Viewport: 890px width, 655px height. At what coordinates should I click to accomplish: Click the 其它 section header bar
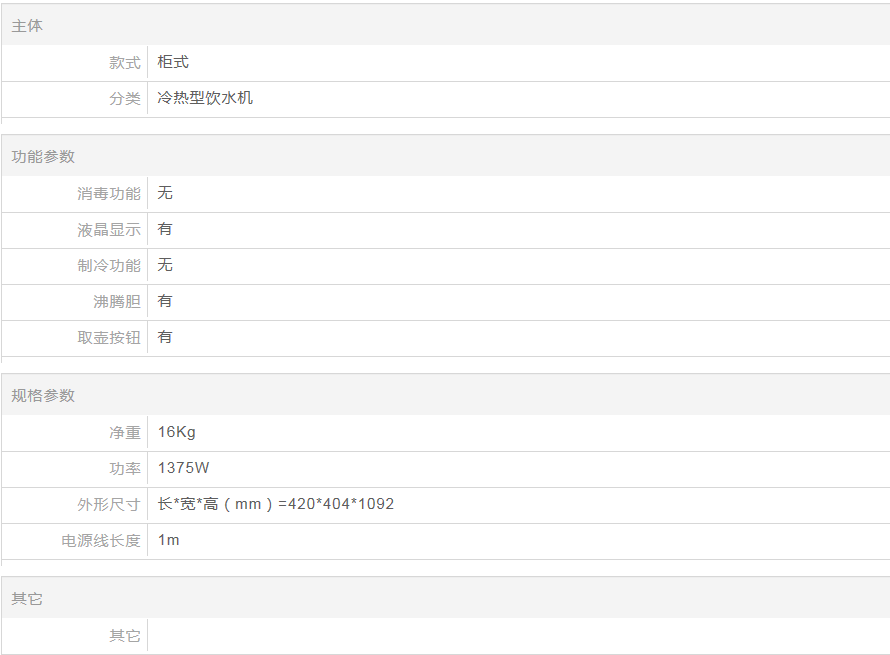(27, 599)
